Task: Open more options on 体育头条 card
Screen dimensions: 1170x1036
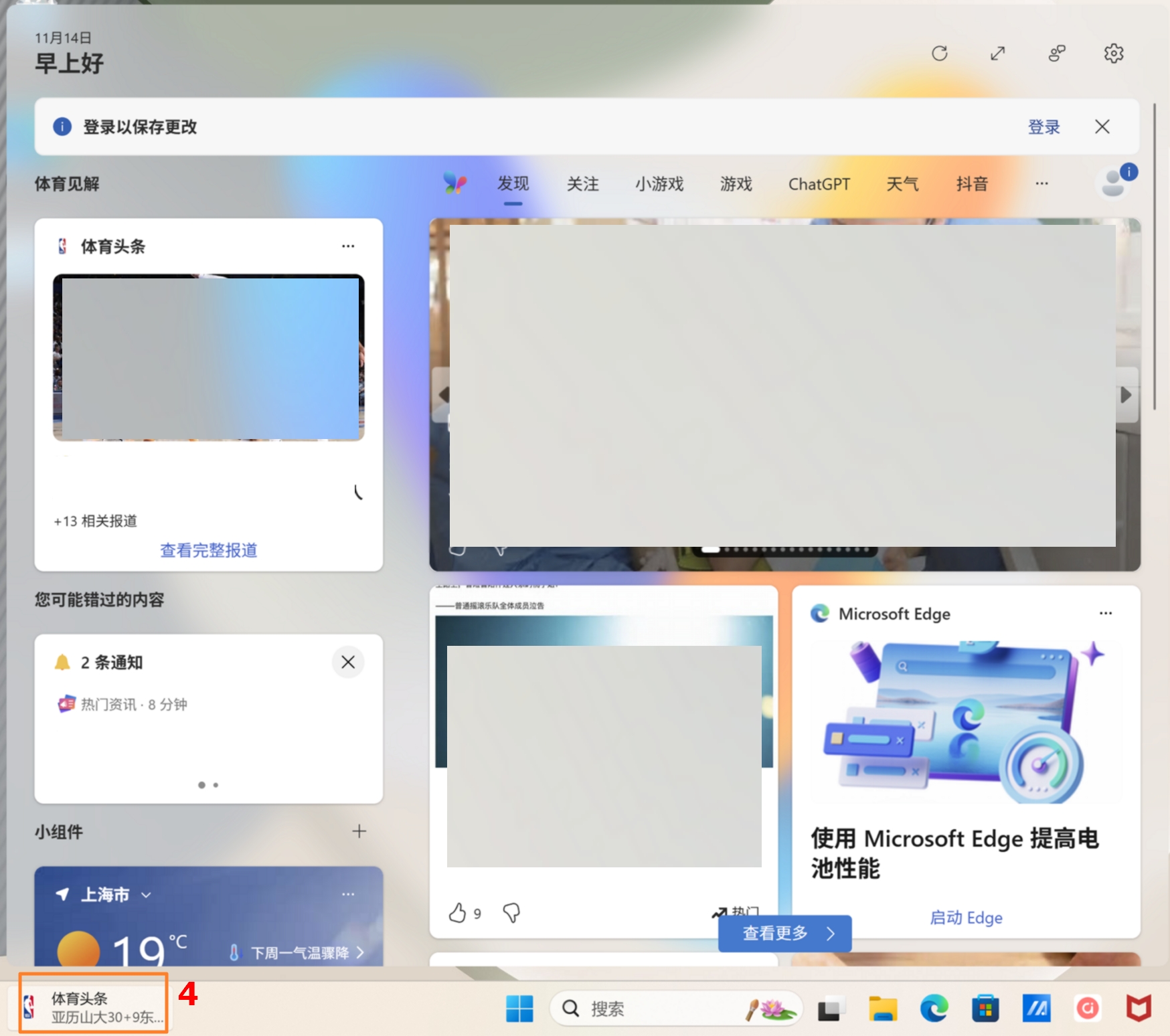Action: pos(348,246)
